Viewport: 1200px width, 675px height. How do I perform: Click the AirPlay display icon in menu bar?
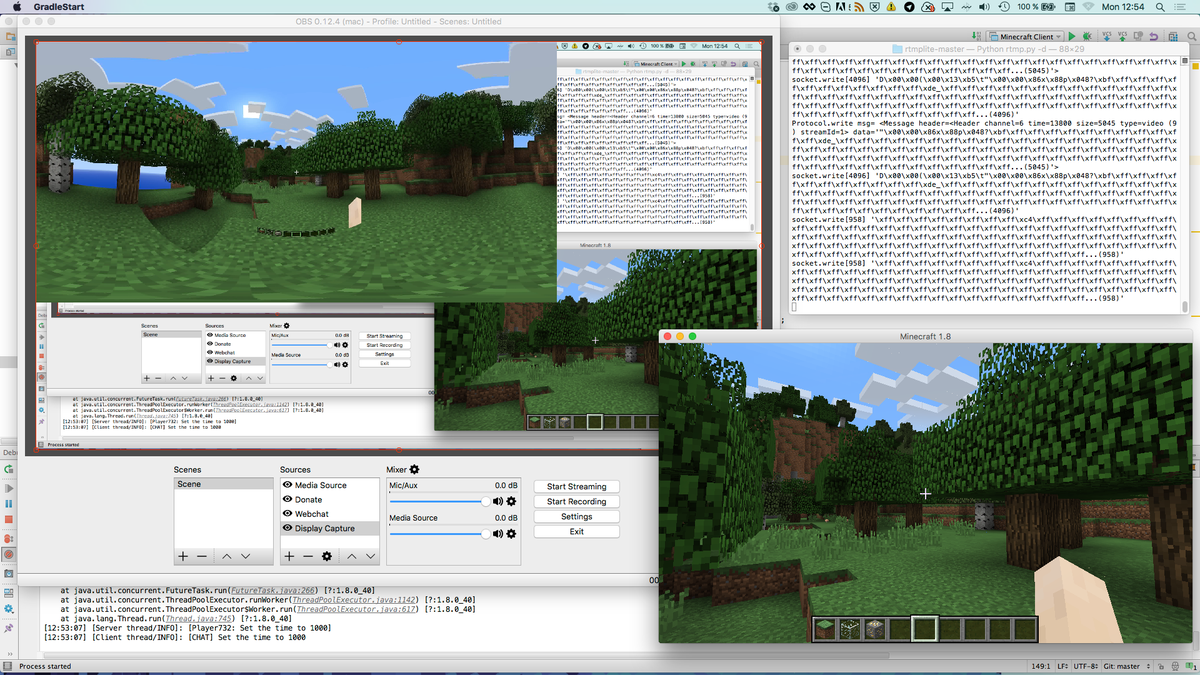click(948, 7)
